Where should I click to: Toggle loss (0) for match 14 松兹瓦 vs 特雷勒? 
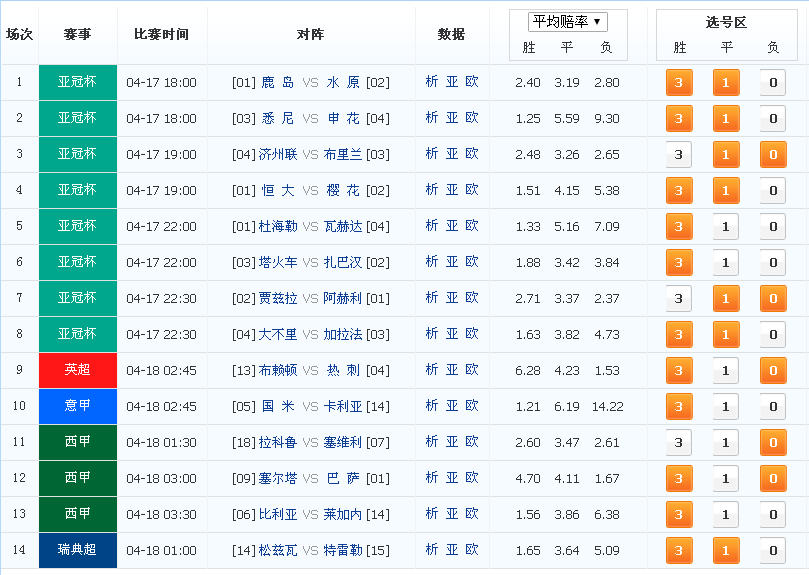[x=773, y=550]
